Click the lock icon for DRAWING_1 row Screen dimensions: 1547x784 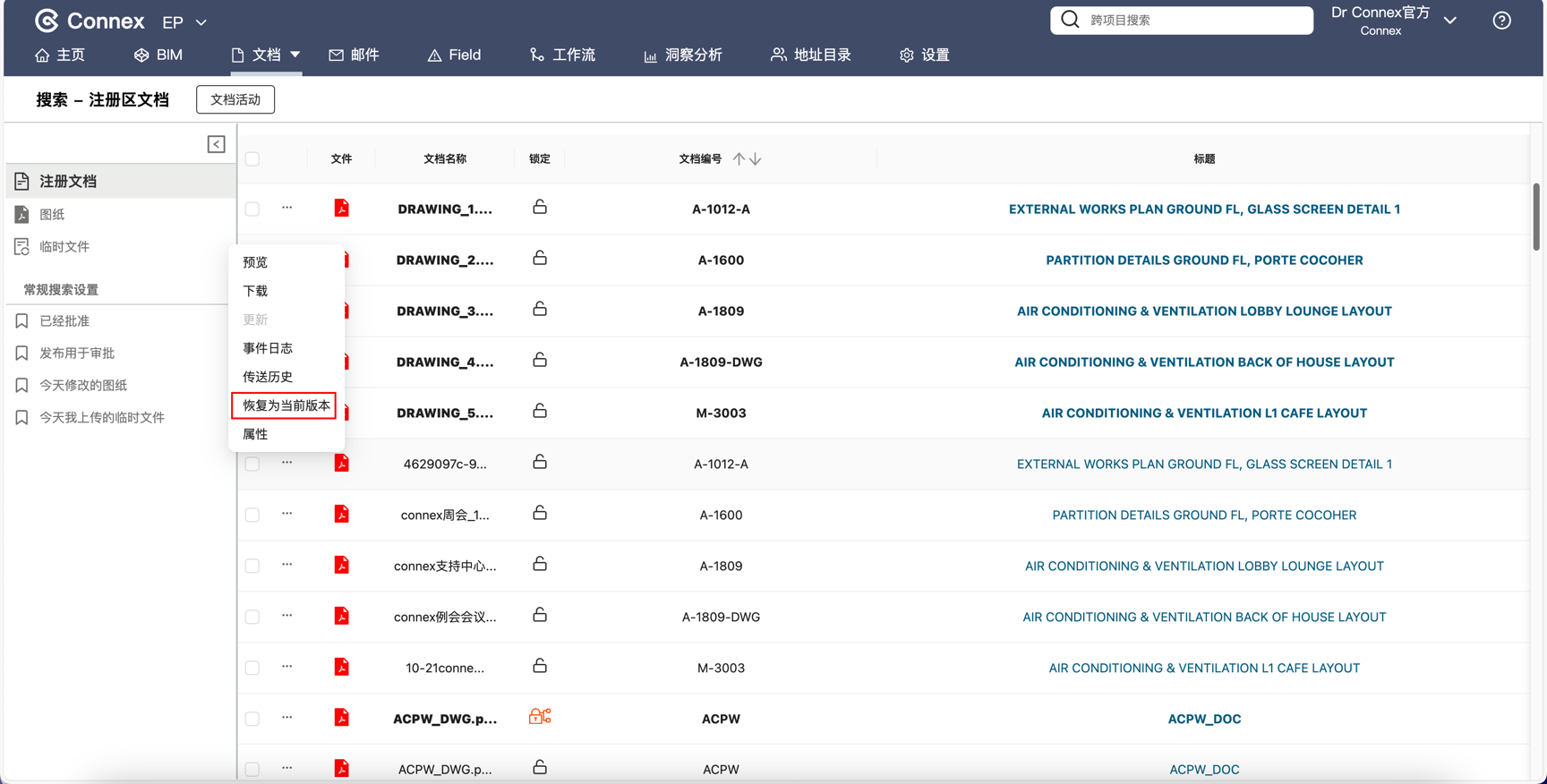coord(540,208)
